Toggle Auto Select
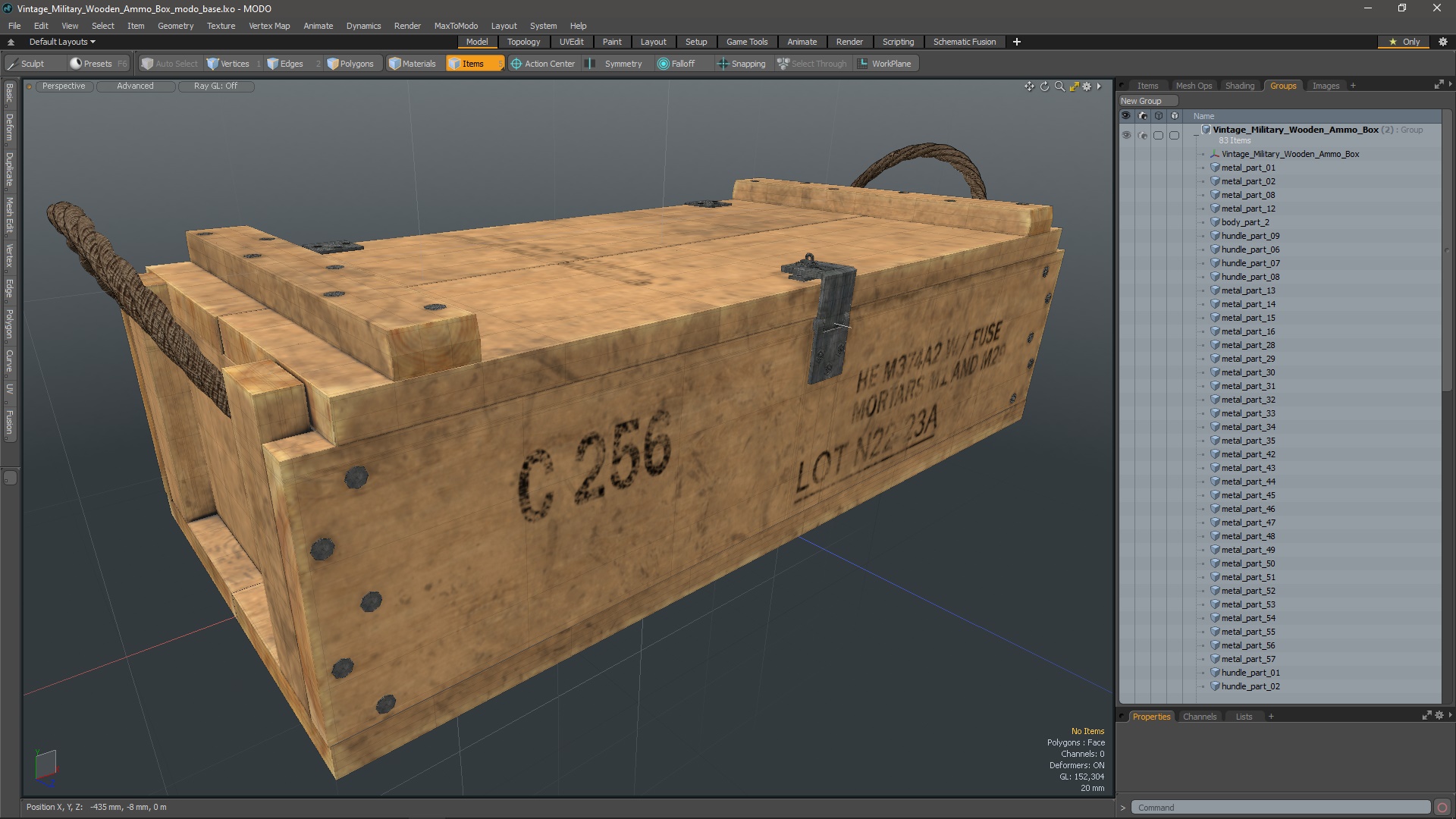Image resolution: width=1456 pixels, height=819 pixels. coord(169,64)
